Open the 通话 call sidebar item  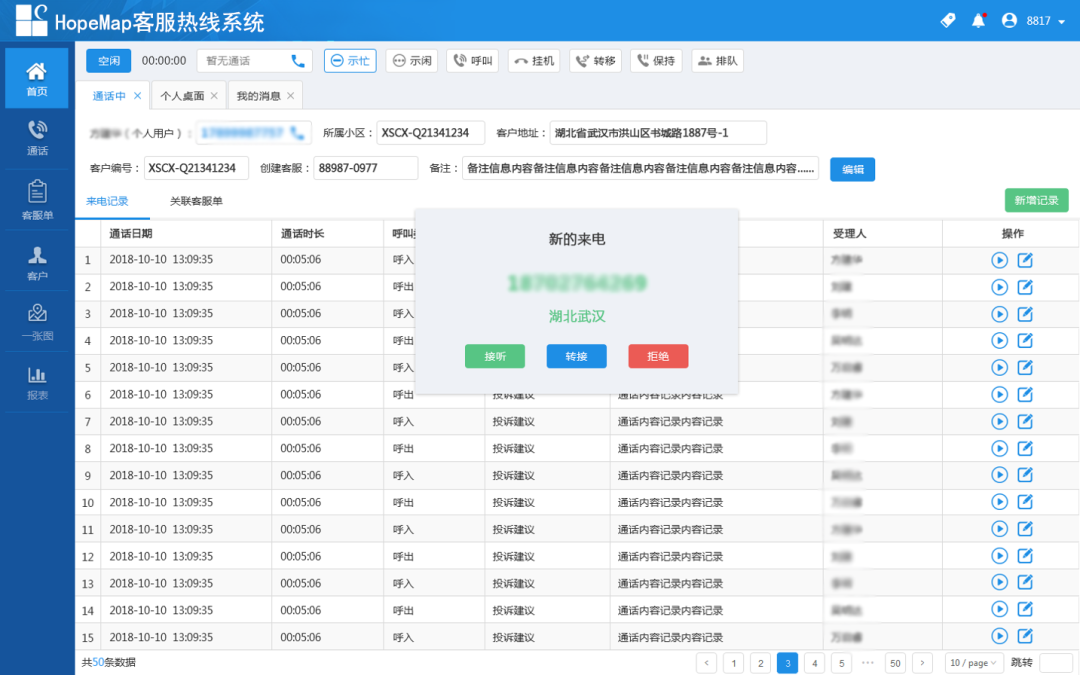(37, 138)
